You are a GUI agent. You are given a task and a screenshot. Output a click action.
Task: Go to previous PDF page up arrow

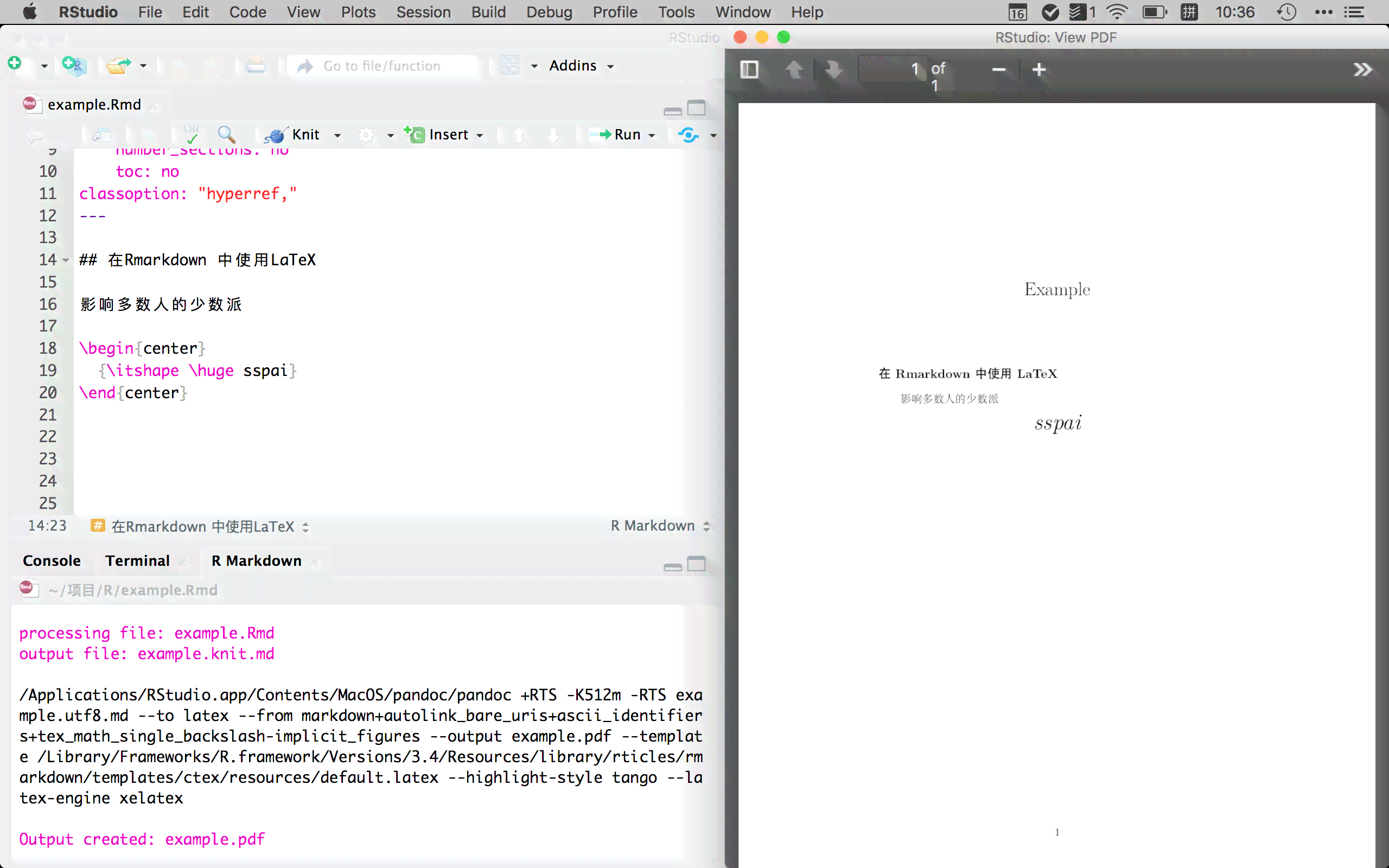pos(794,69)
